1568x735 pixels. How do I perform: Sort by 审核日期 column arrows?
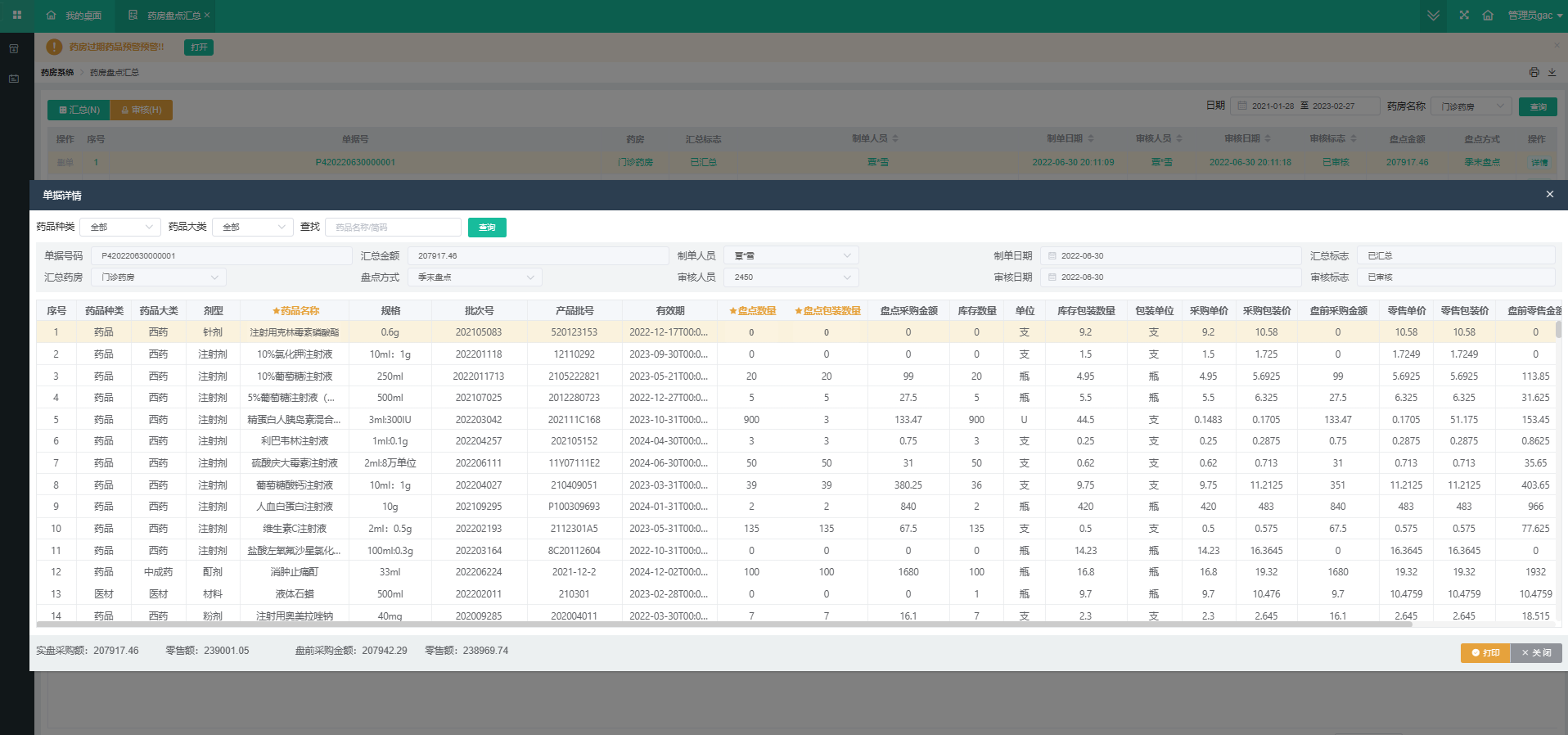[1268, 139]
